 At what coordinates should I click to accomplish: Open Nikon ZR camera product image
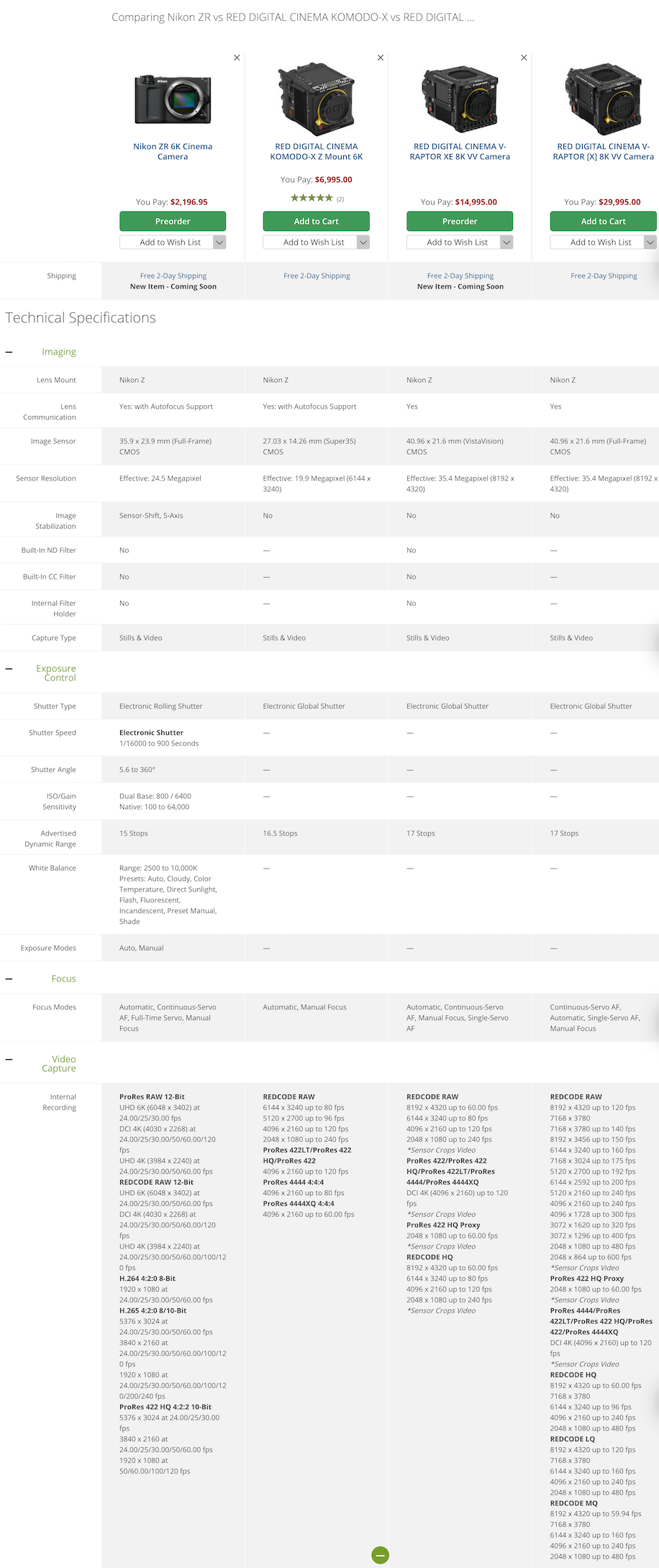coord(173,99)
